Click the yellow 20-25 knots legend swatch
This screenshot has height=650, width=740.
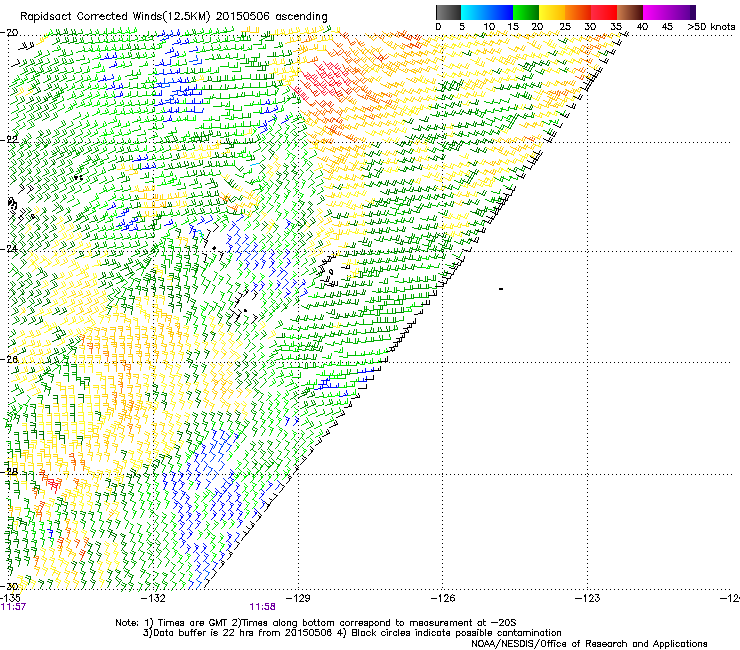coord(552,12)
